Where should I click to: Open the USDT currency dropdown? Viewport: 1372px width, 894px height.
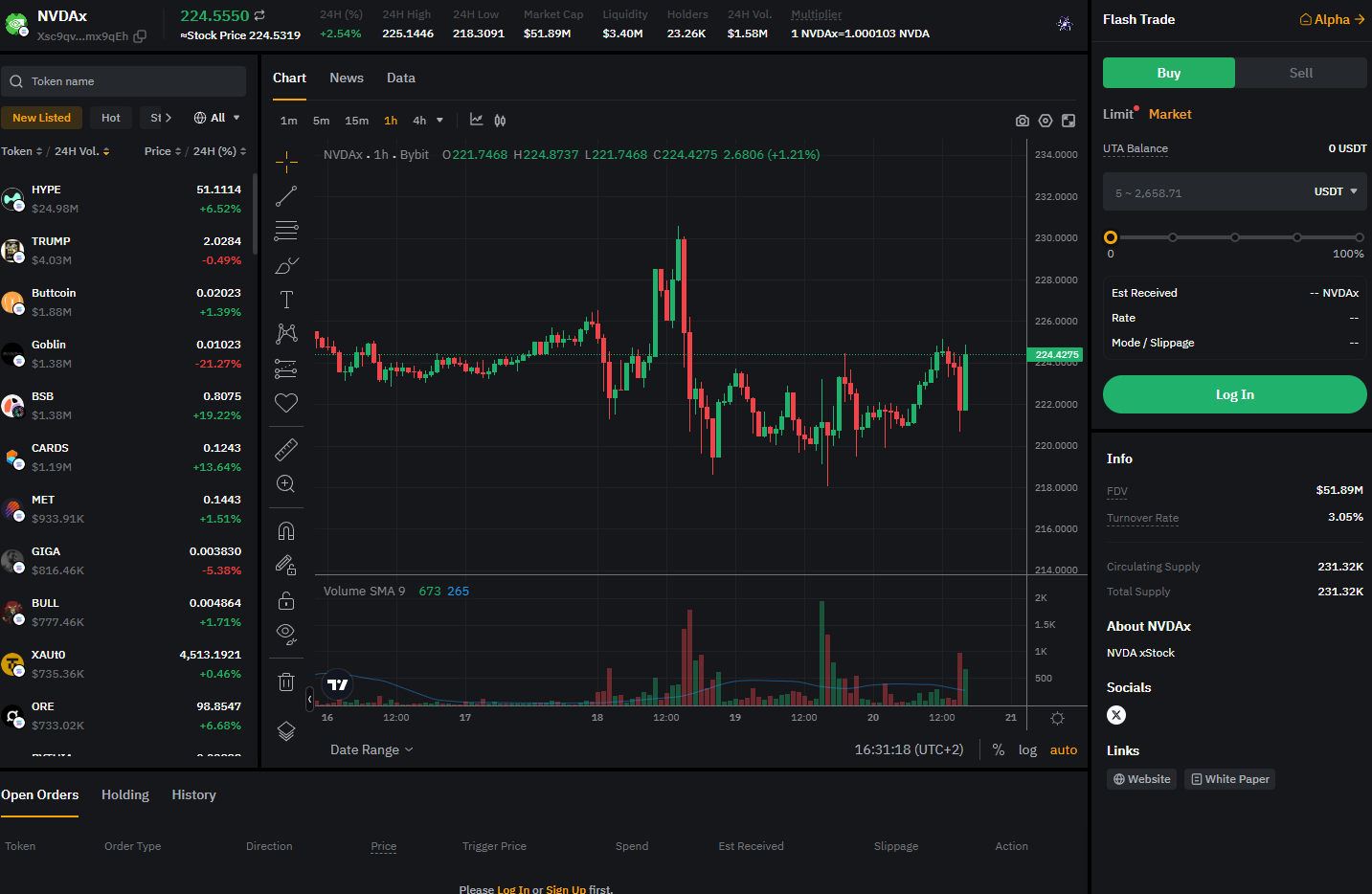click(x=1336, y=191)
